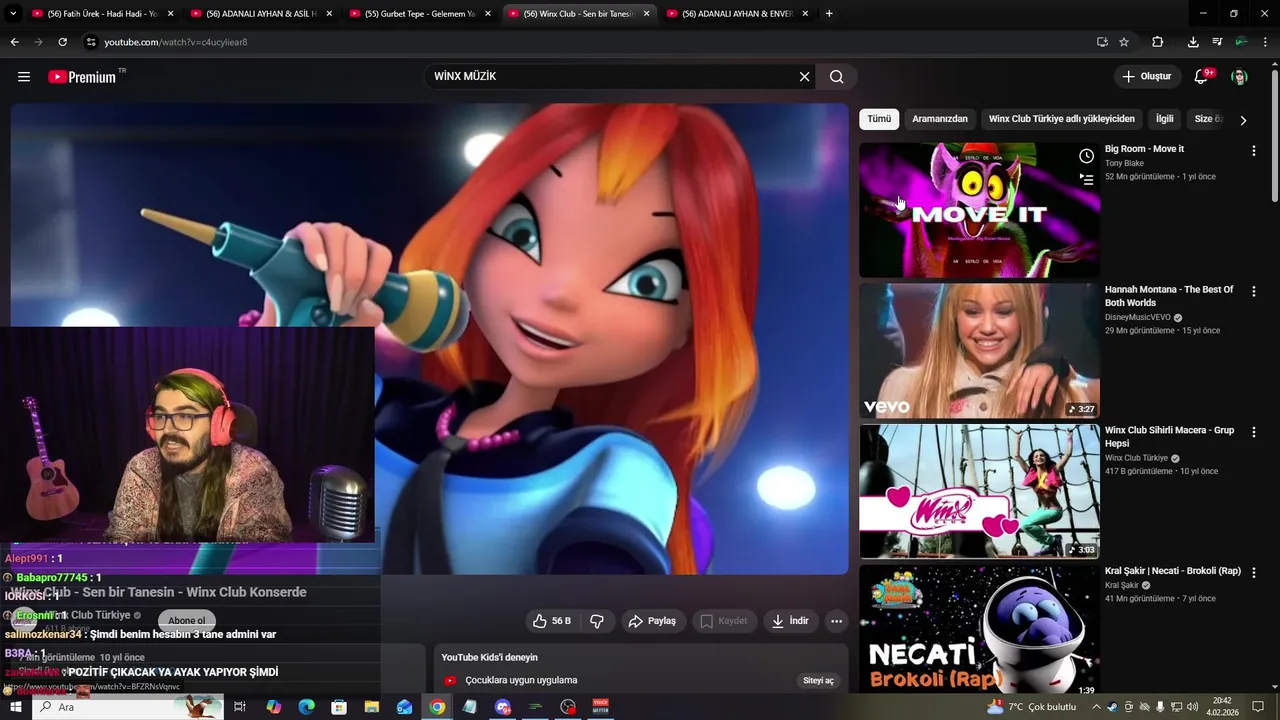
Task: Open Chrome media control icon
Action: pyautogui.click(x=1217, y=42)
